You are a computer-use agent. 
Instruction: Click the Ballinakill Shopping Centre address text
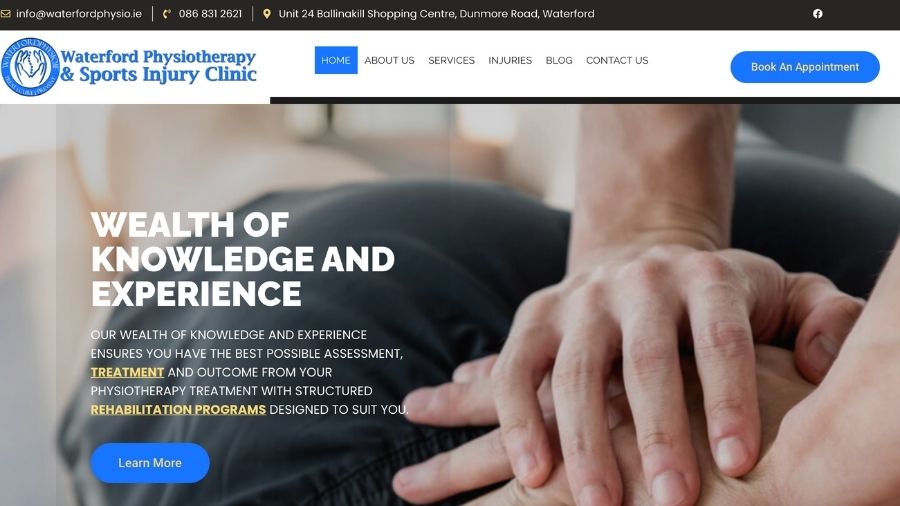tap(436, 14)
